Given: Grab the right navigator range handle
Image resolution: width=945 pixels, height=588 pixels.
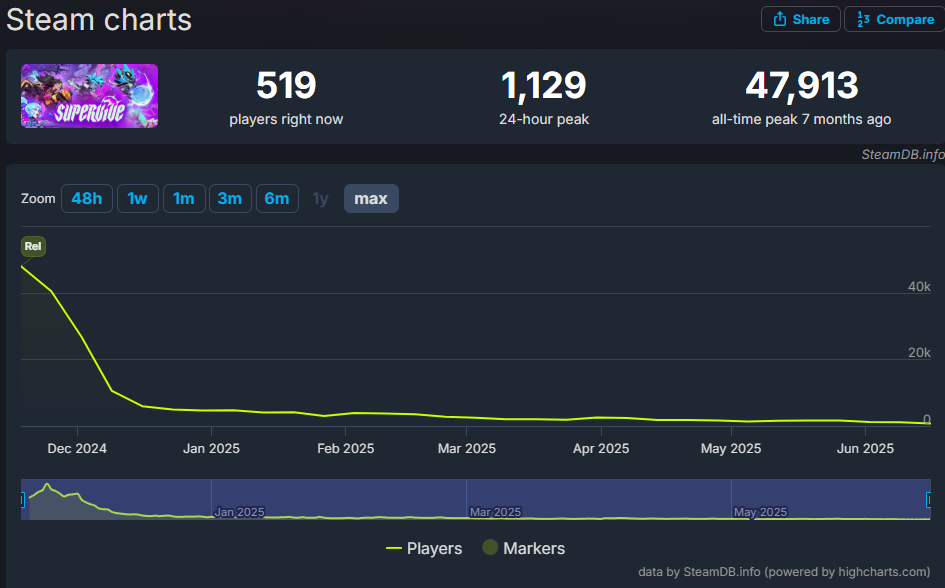Looking at the screenshot, I should click(929, 499).
